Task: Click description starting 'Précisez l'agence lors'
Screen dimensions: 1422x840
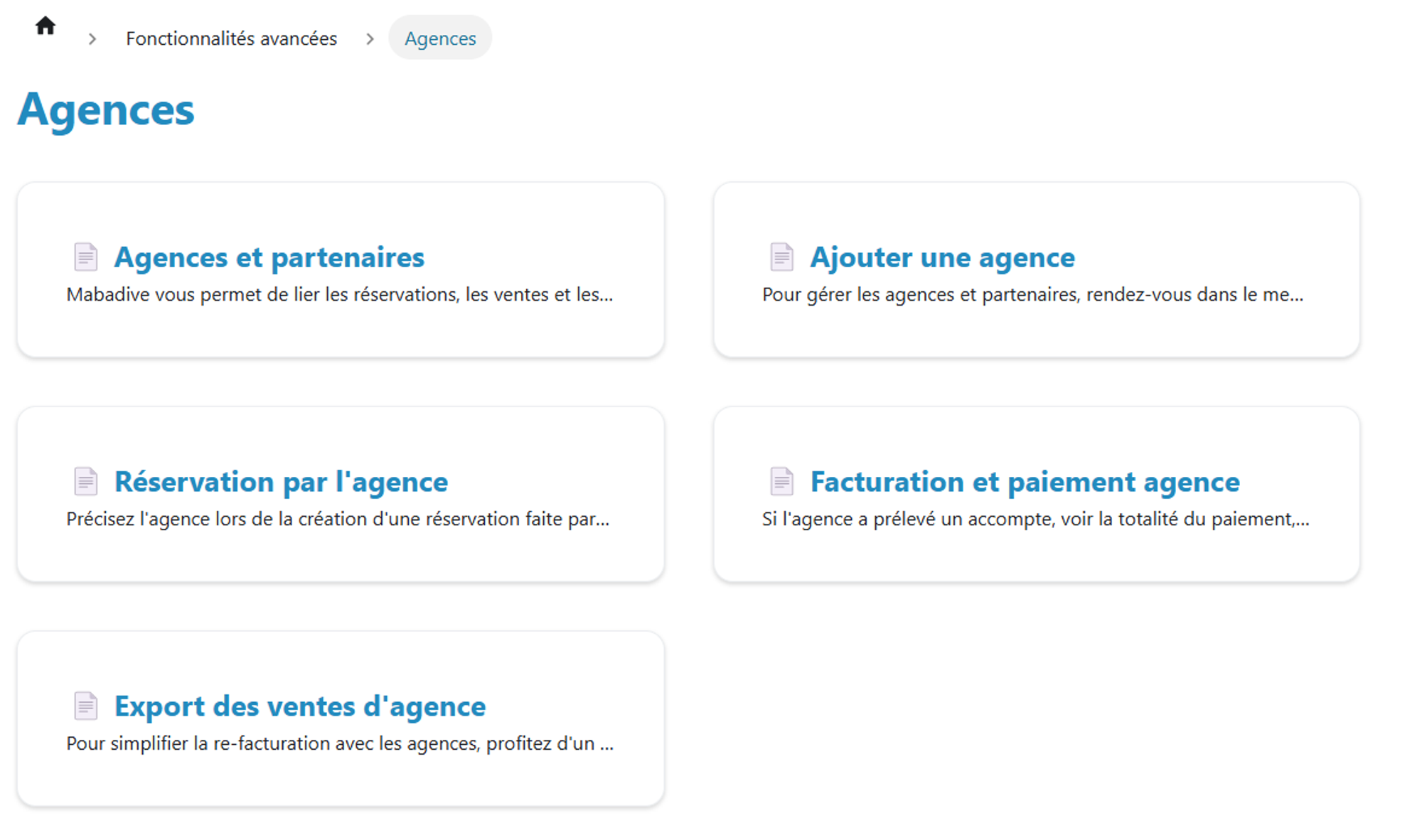Action: (x=338, y=519)
